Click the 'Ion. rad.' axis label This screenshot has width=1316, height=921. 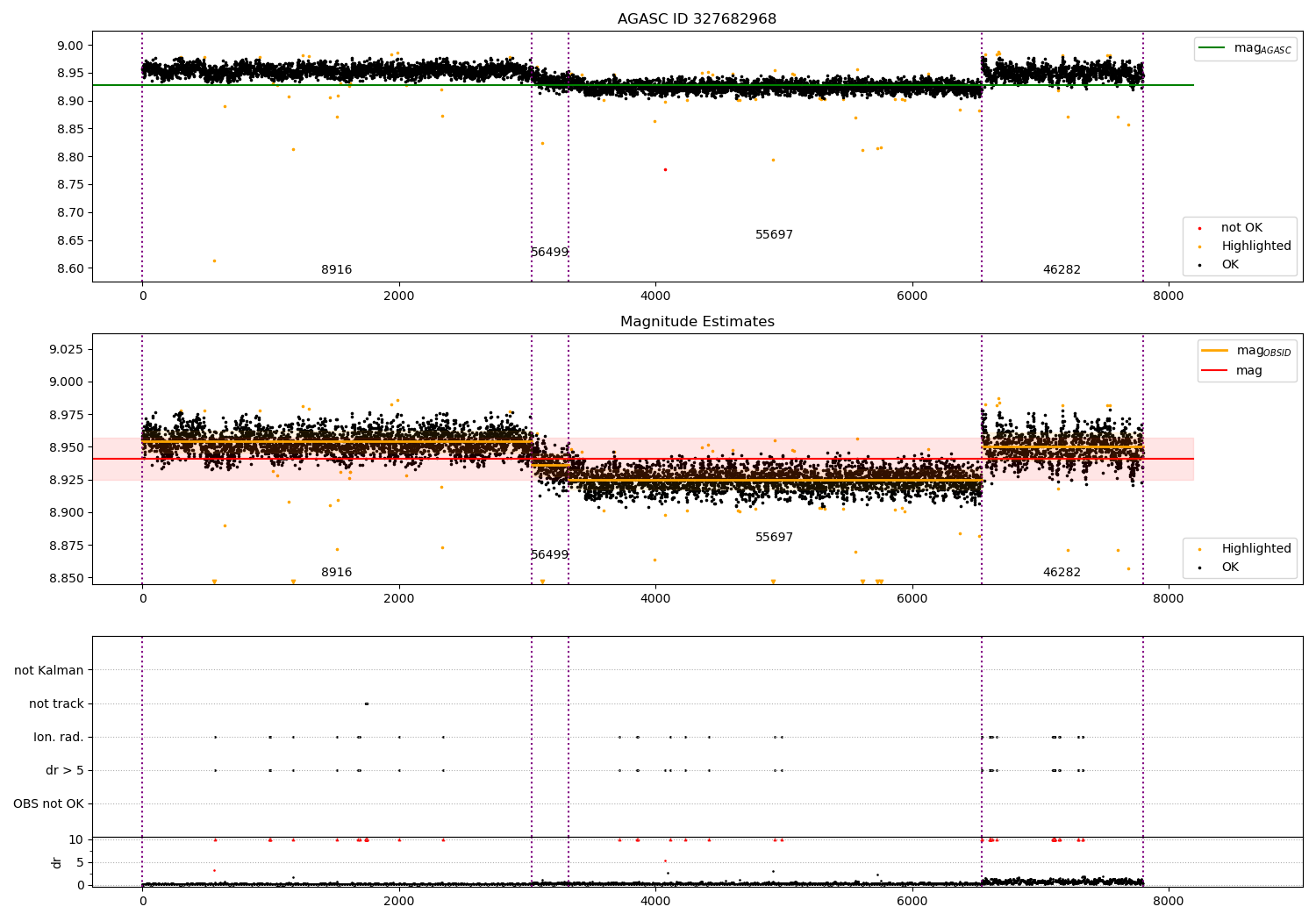point(59,737)
